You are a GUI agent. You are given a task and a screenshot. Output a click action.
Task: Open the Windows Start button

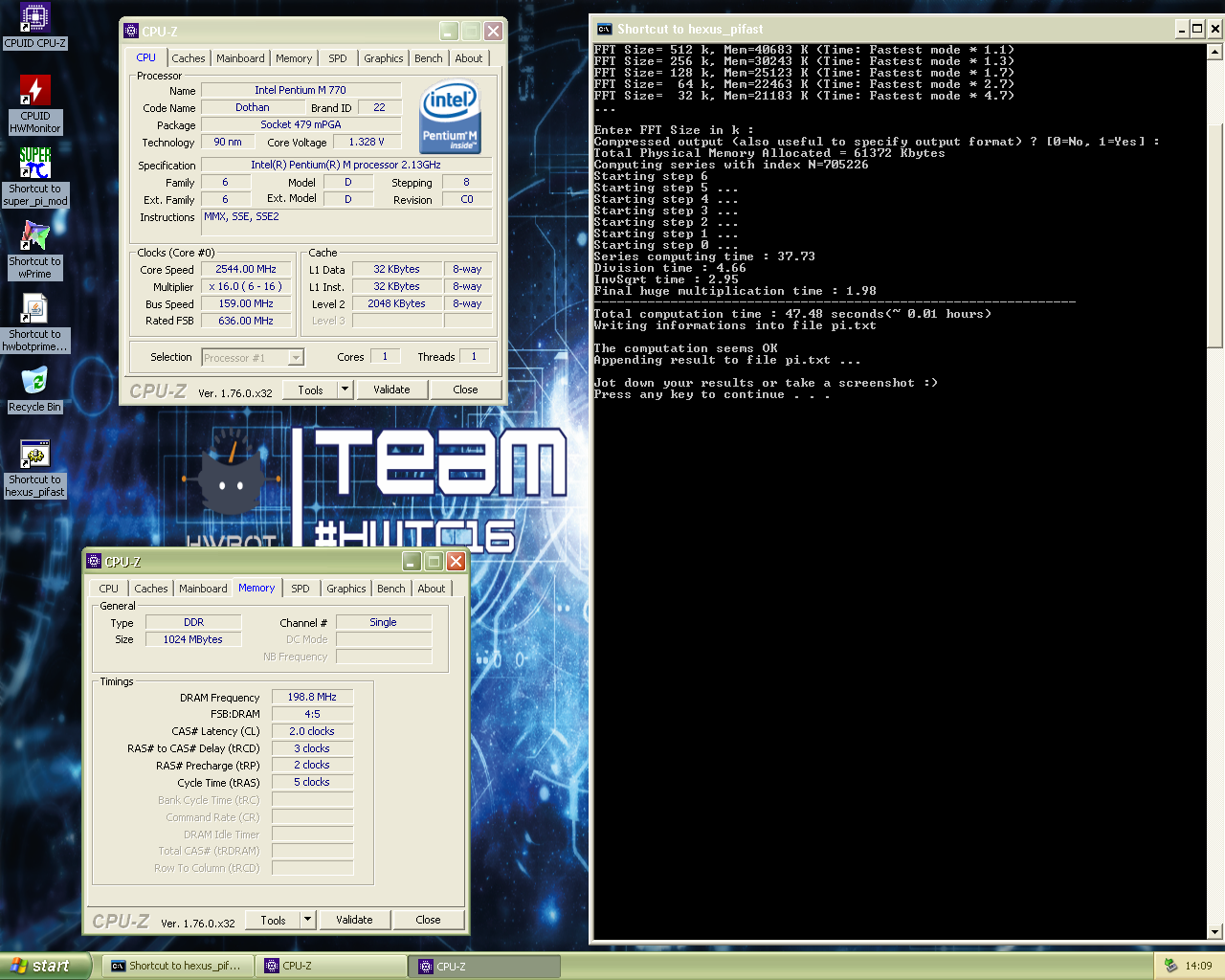tap(46, 966)
